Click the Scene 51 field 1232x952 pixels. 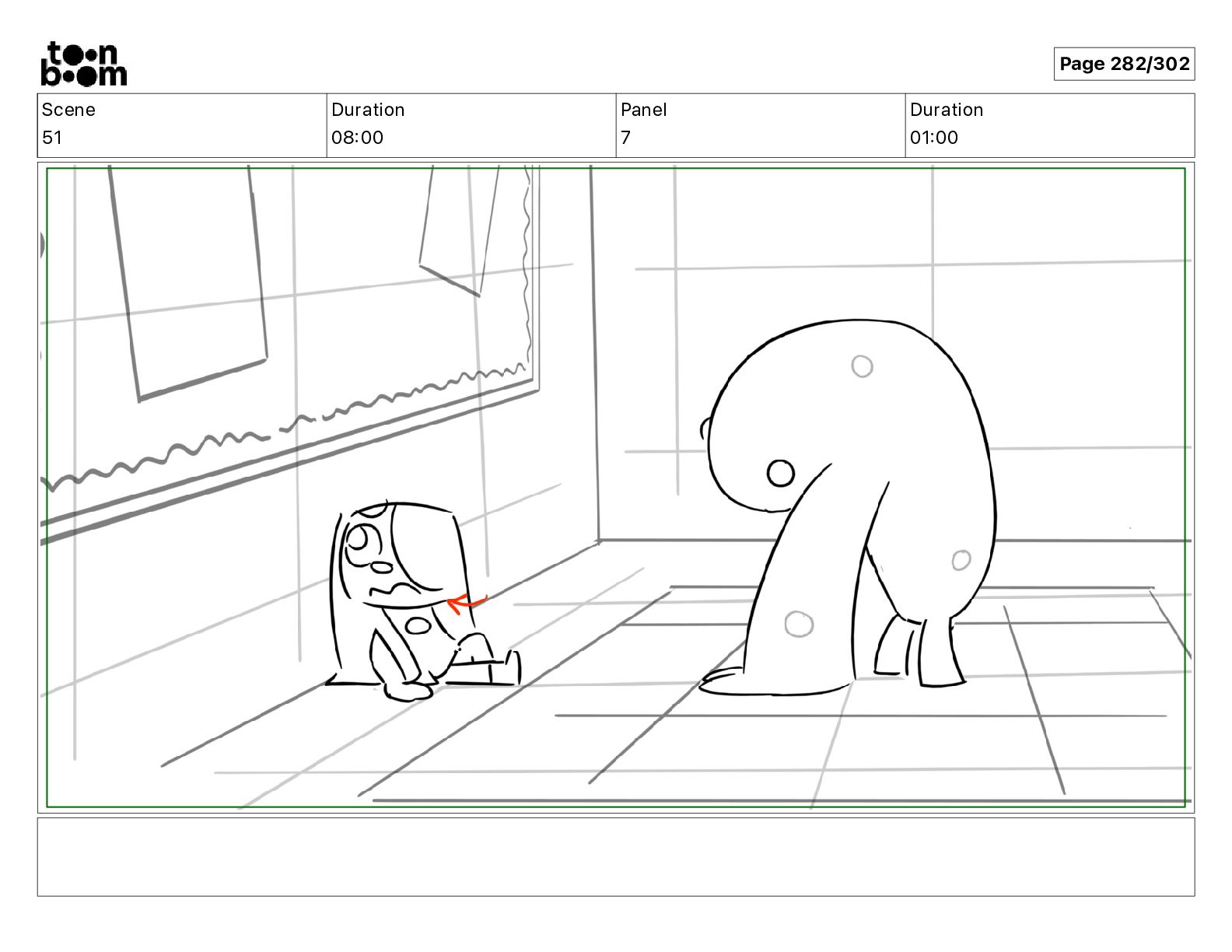[182, 124]
